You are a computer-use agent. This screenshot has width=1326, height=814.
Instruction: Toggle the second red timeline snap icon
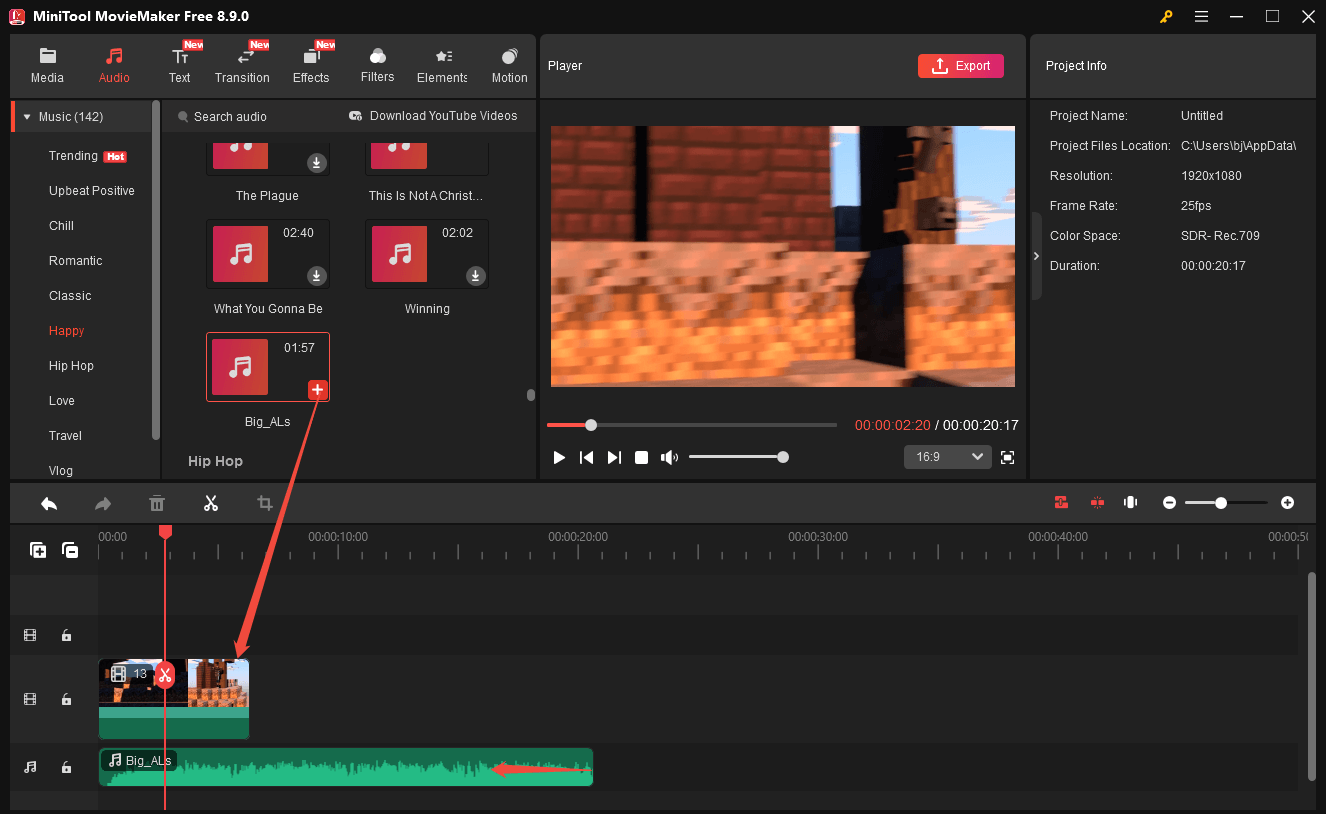click(x=1097, y=502)
